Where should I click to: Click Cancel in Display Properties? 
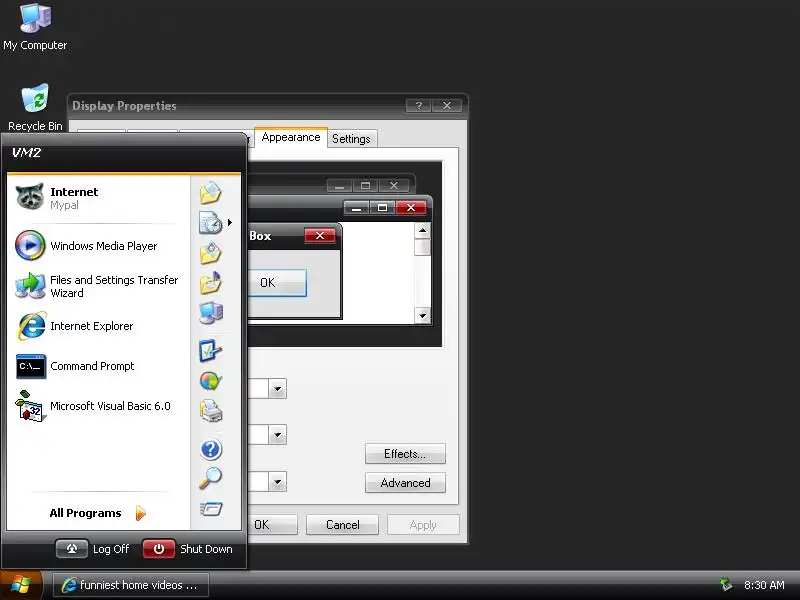(x=342, y=524)
